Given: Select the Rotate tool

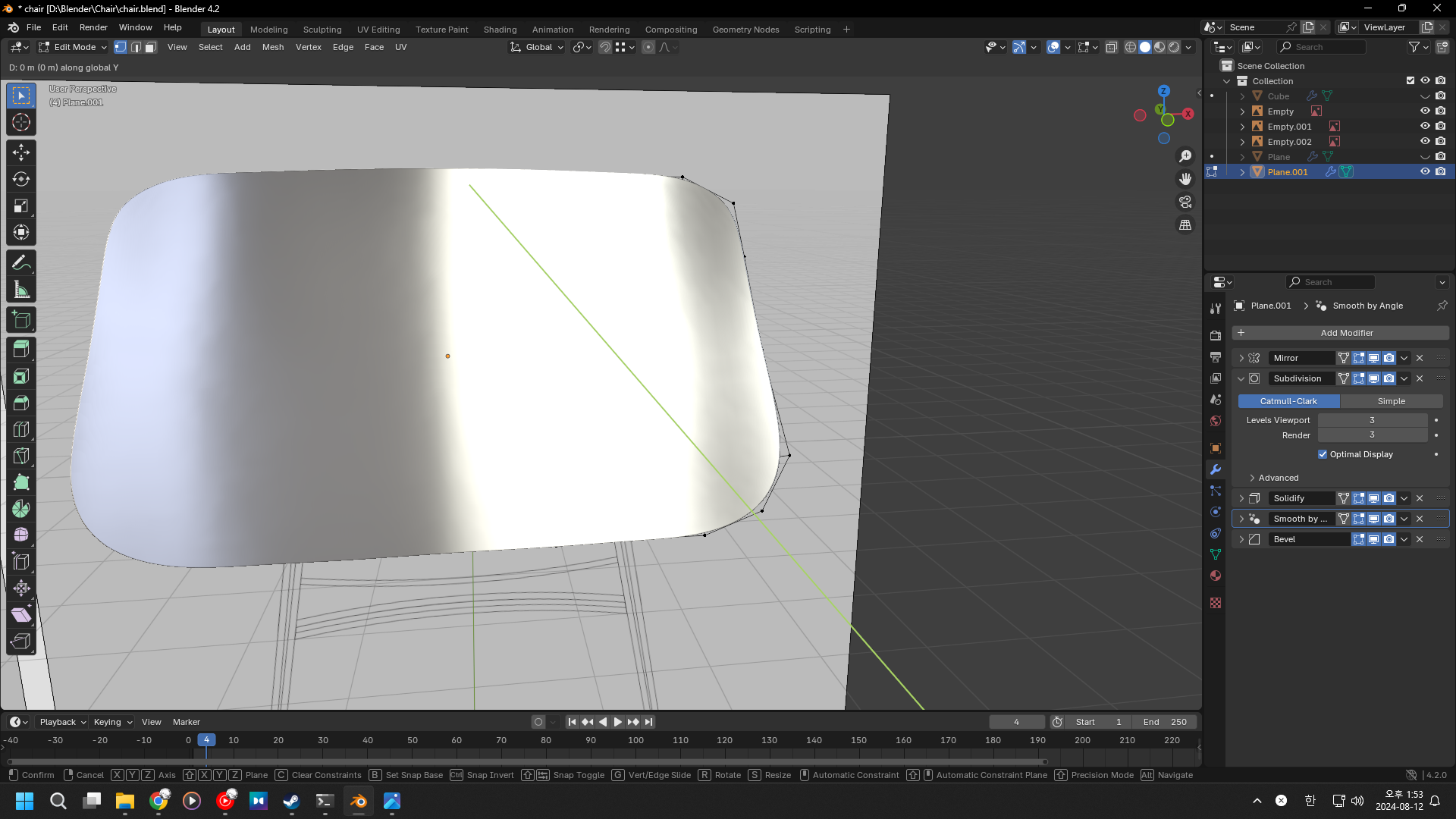Looking at the screenshot, I should 21,179.
